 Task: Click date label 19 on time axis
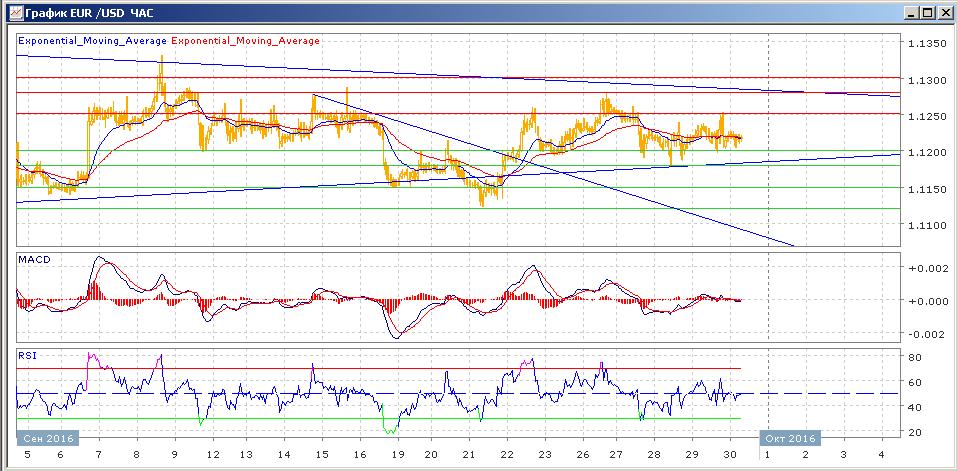coord(398,455)
